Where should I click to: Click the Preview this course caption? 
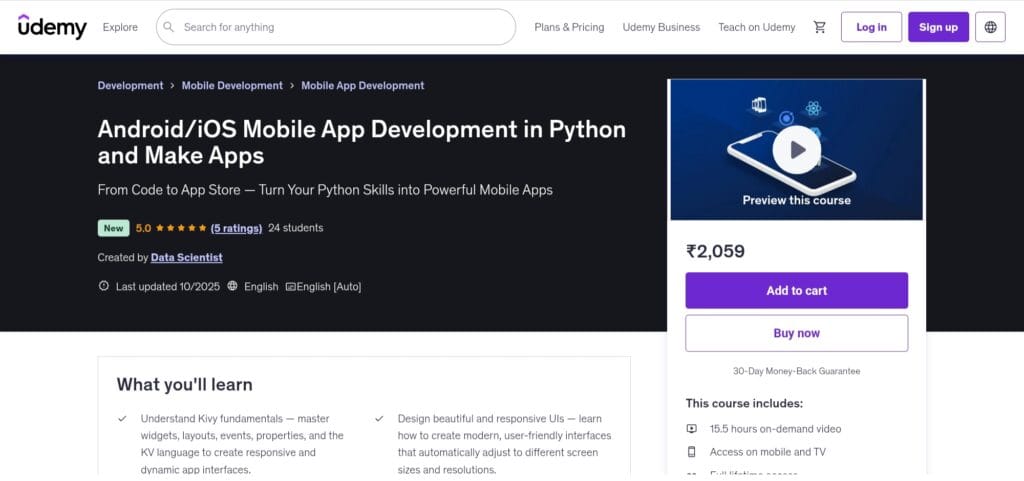pyautogui.click(x=796, y=200)
